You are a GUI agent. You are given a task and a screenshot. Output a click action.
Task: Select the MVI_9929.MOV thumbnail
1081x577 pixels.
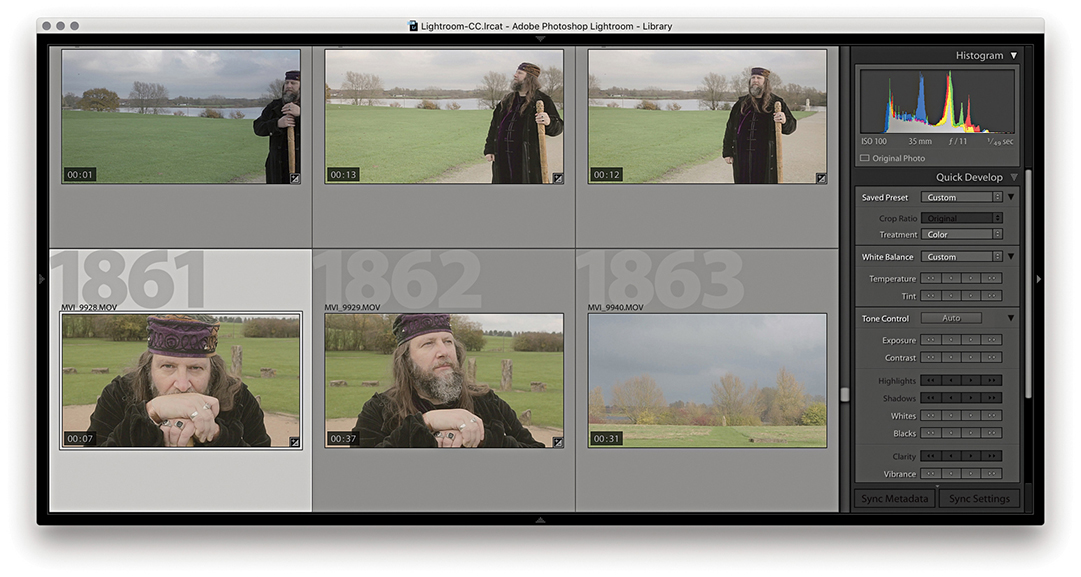click(444, 381)
